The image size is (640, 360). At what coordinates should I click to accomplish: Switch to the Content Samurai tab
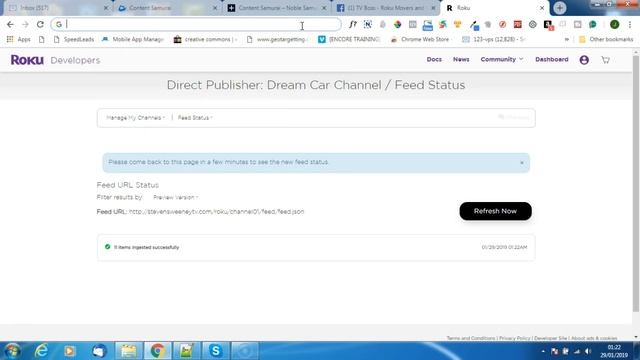point(167,8)
